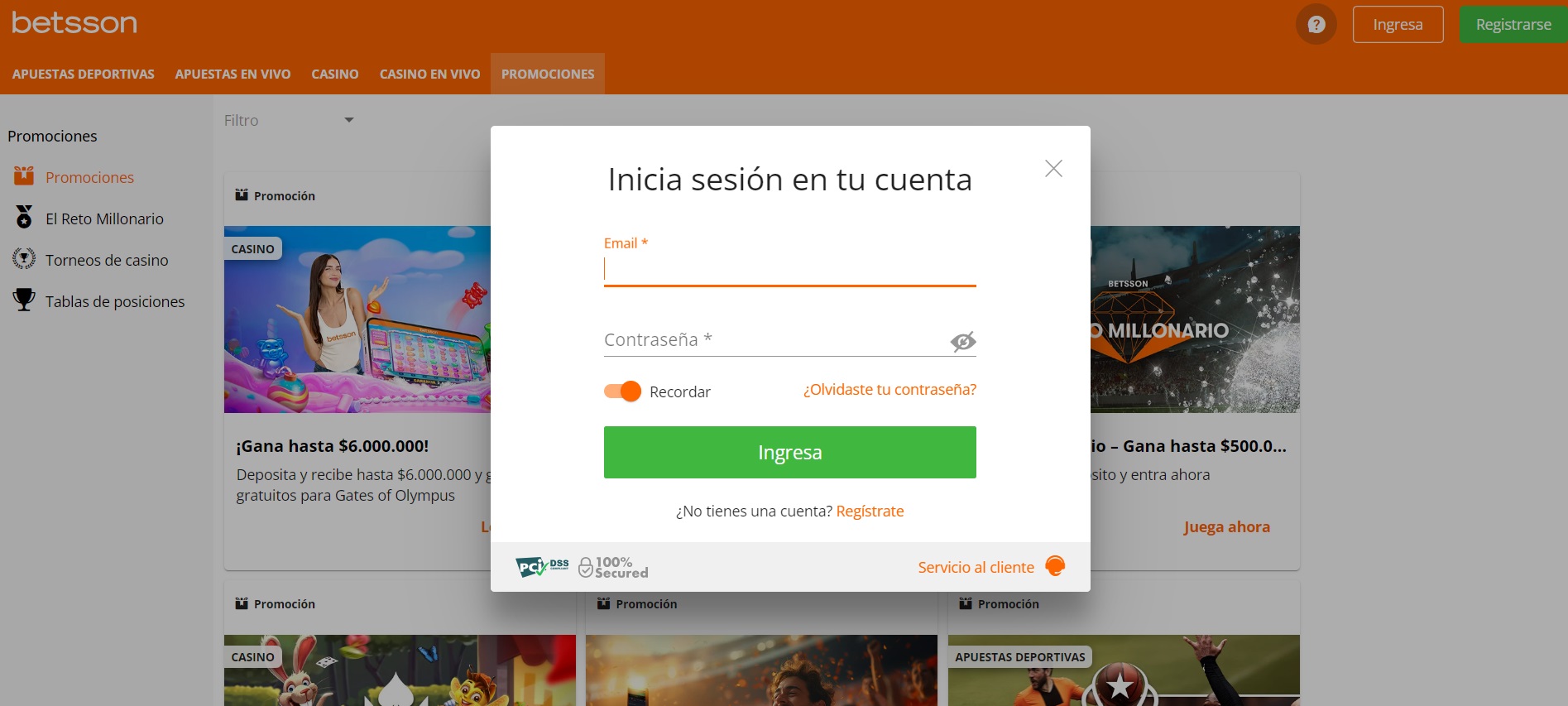Click the El Reto Millonario medal icon

24,217
